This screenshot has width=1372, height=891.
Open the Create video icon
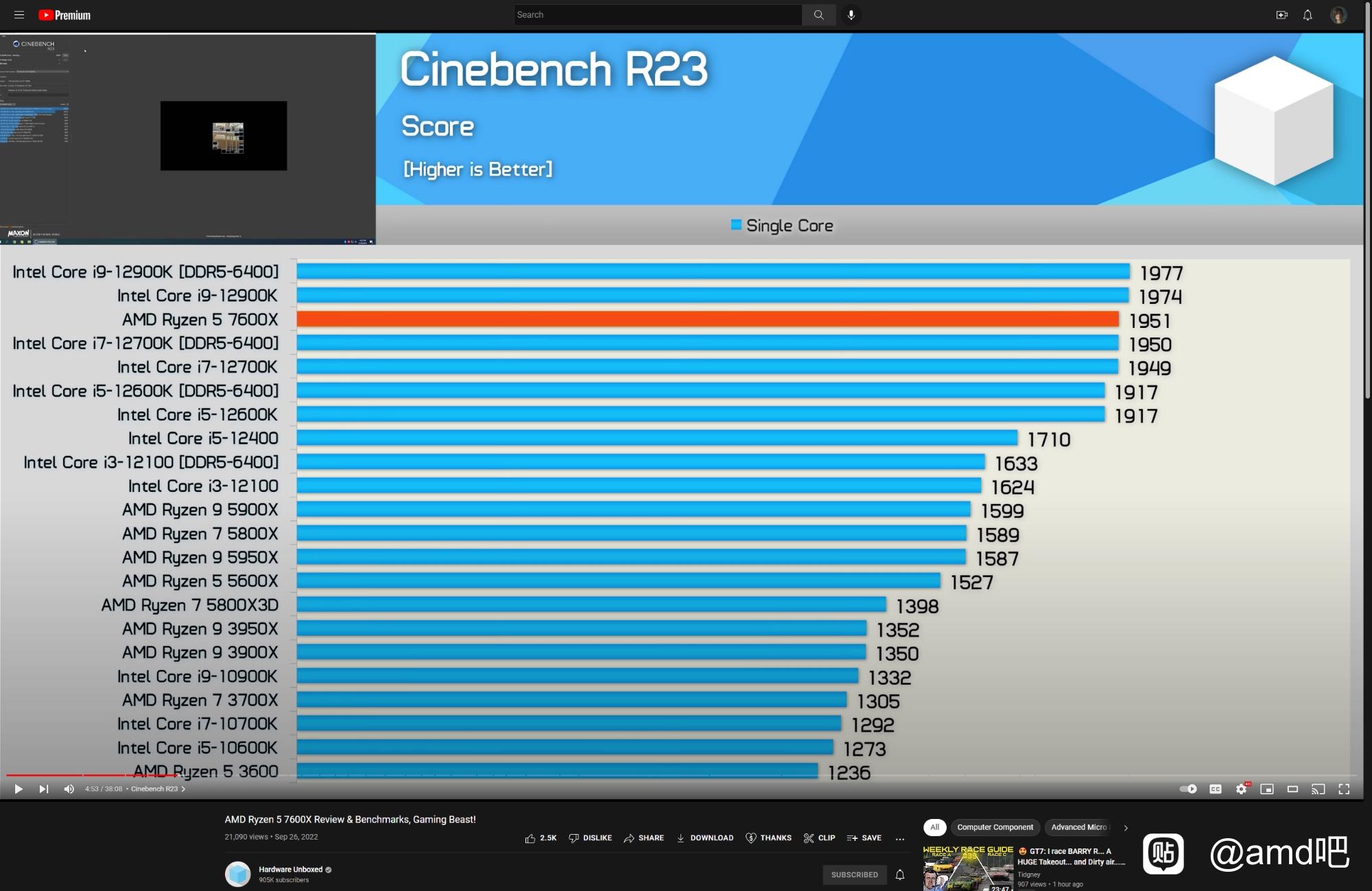pyautogui.click(x=1281, y=14)
